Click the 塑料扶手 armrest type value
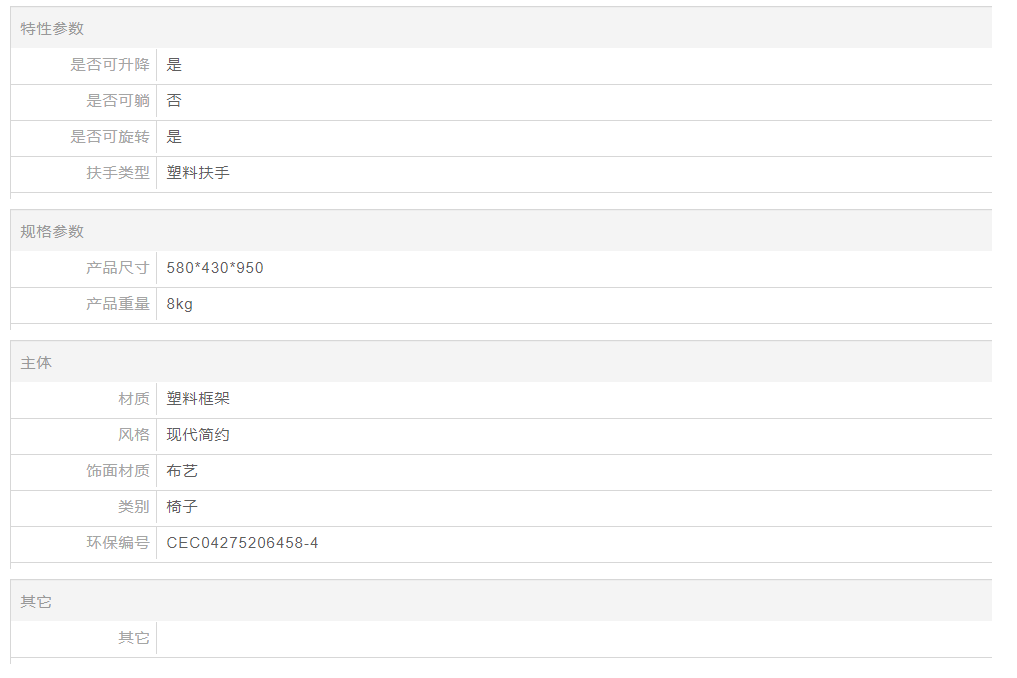This screenshot has width=1017, height=678. (198, 173)
